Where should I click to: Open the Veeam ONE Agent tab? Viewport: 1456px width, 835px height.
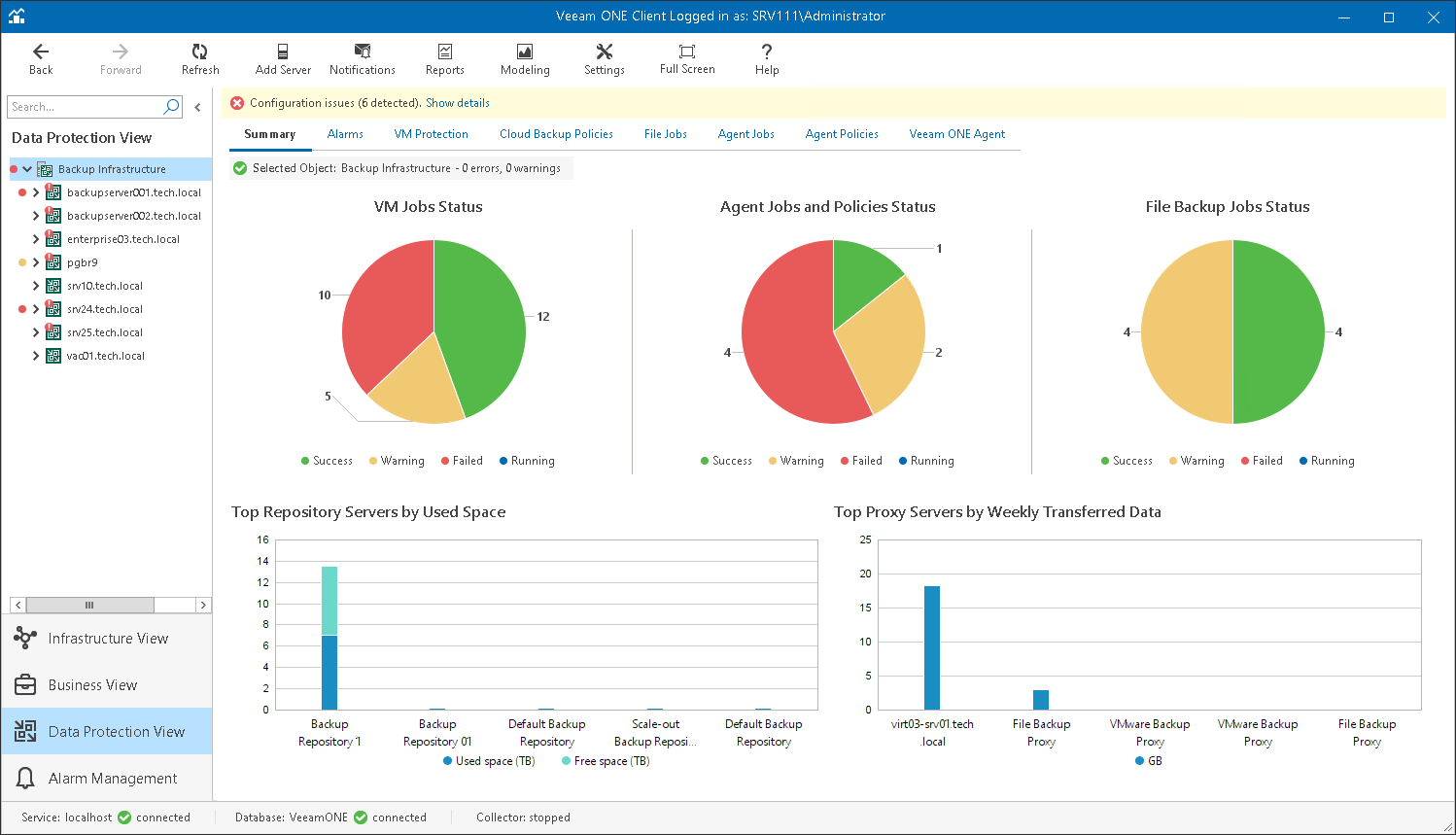point(957,134)
